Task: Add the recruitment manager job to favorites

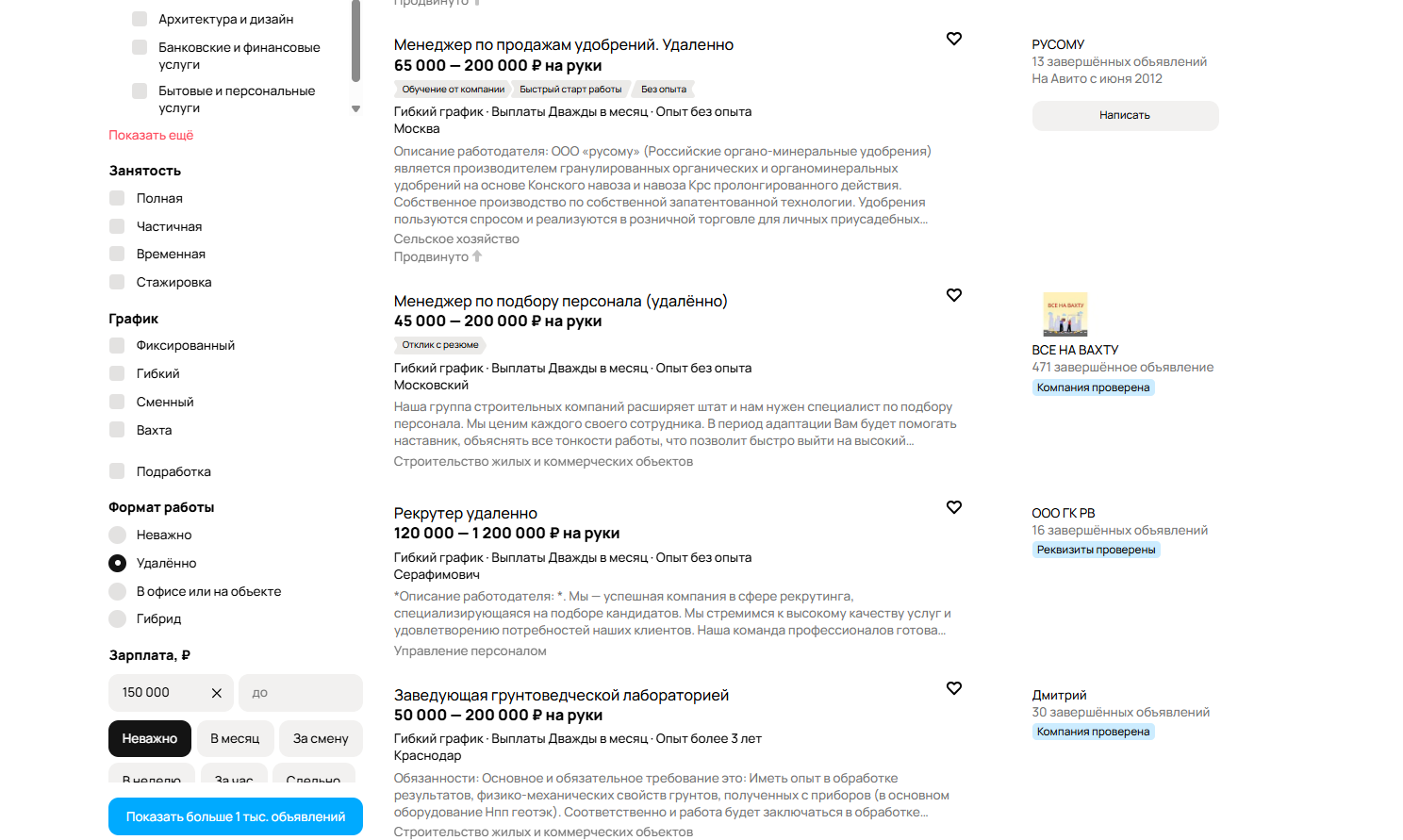Action: coord(954,295)
